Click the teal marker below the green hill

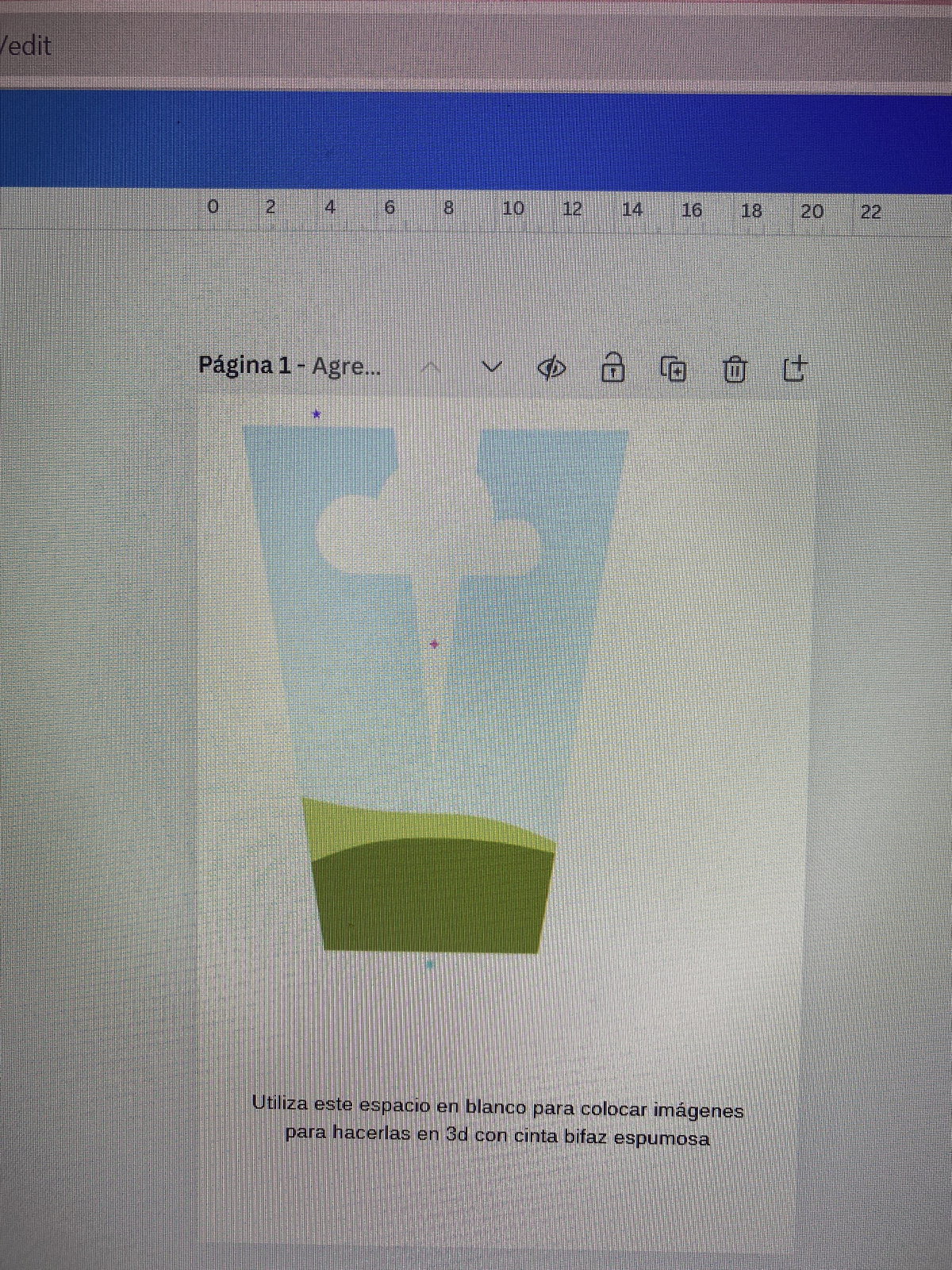[x=430, y=965]
